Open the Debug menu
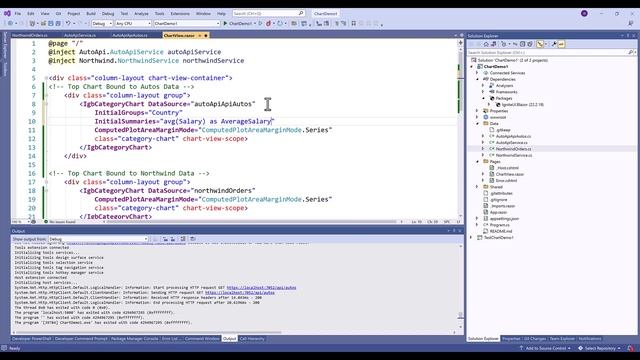 click(x=108, y=13)
